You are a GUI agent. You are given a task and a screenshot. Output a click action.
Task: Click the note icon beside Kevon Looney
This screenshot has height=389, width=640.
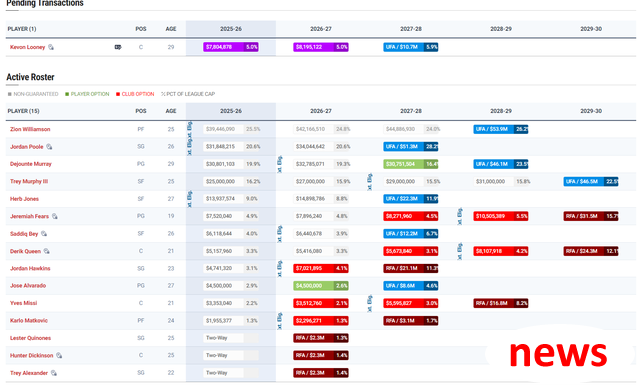tap(51, 47)
